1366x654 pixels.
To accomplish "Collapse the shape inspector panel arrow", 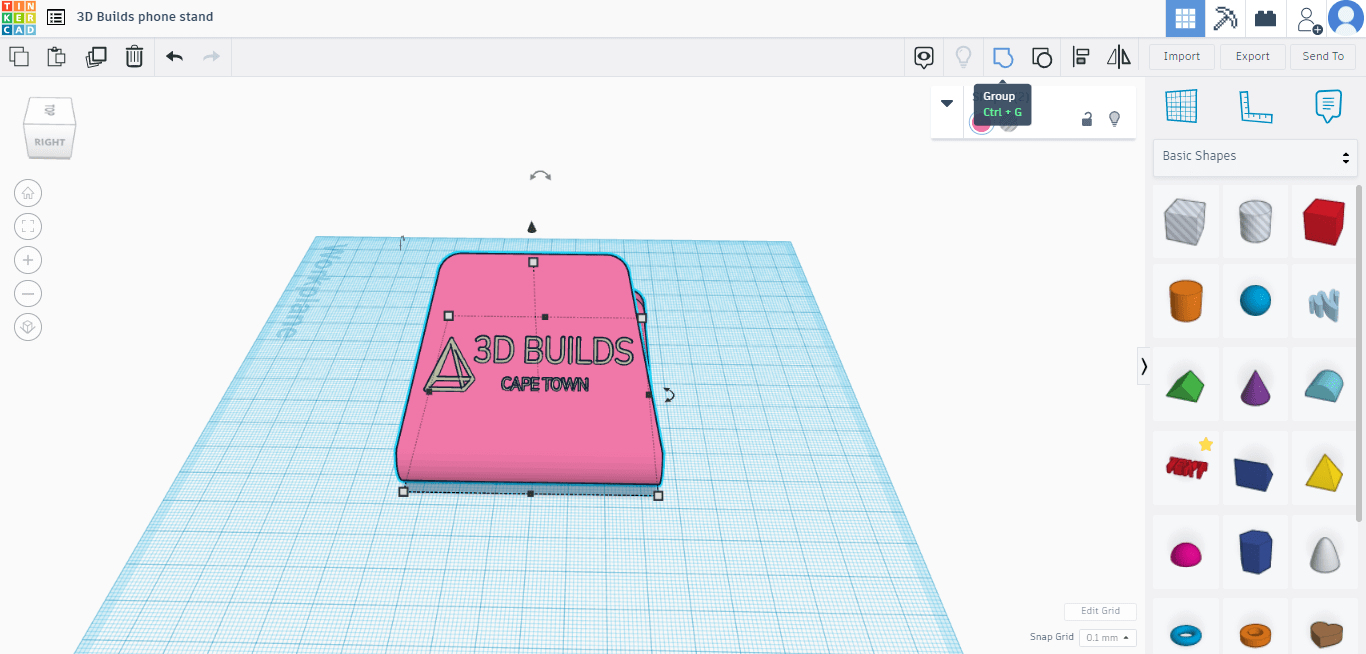I will pos(947,103).
